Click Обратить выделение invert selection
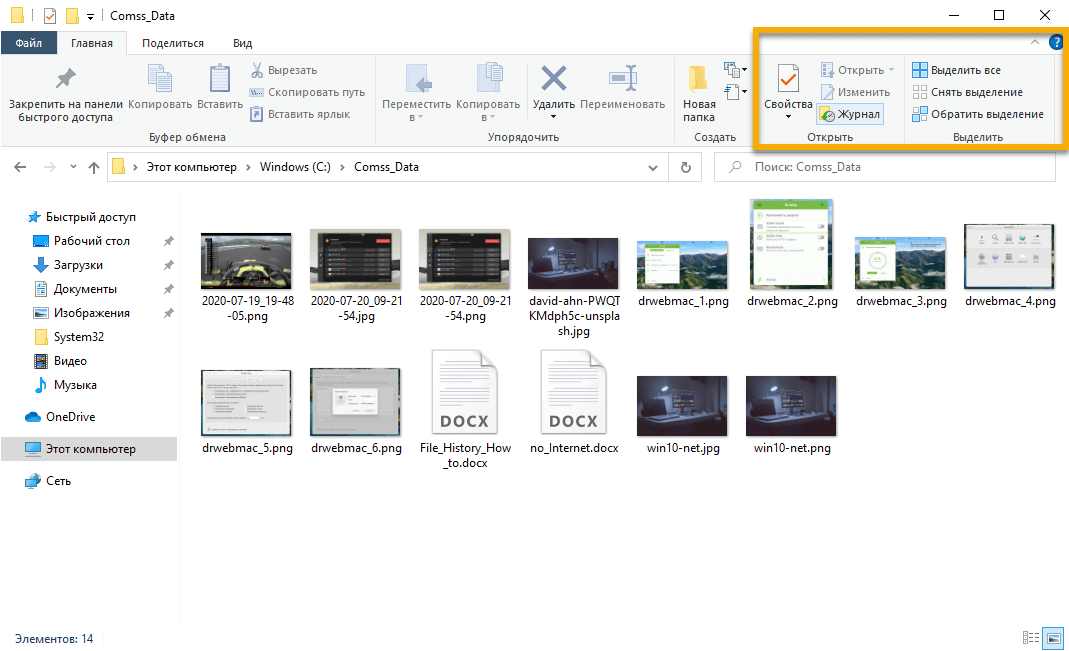This screenshot has height=651, width=1069. tap(978, 114)
